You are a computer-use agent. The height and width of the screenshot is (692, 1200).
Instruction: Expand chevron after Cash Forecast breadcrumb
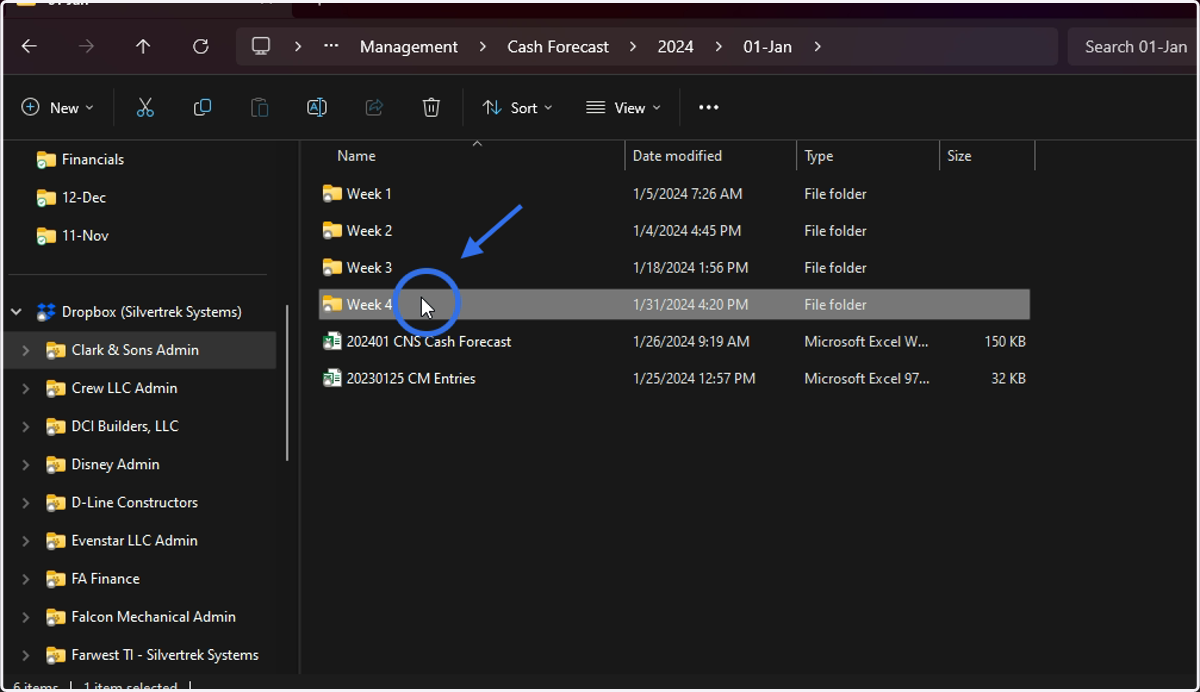(633, 47)
